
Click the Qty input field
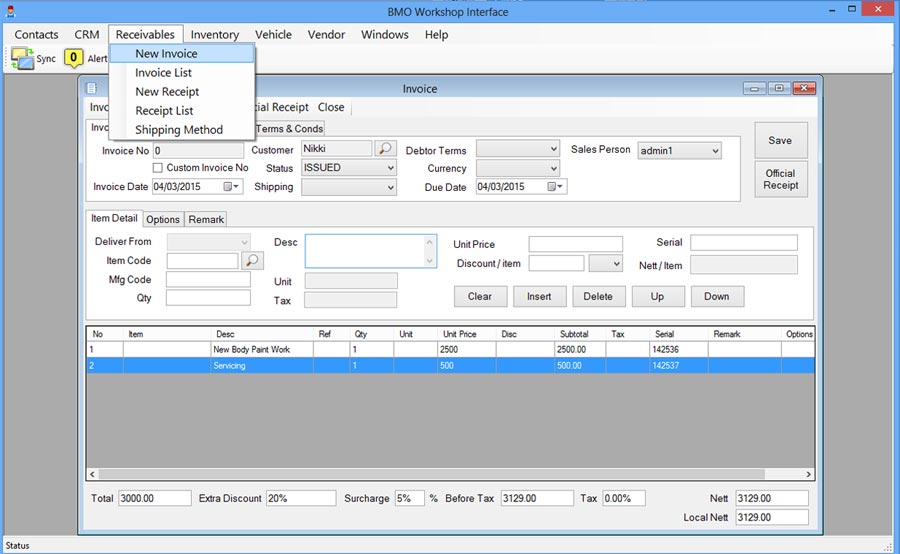tap(208, 298)
